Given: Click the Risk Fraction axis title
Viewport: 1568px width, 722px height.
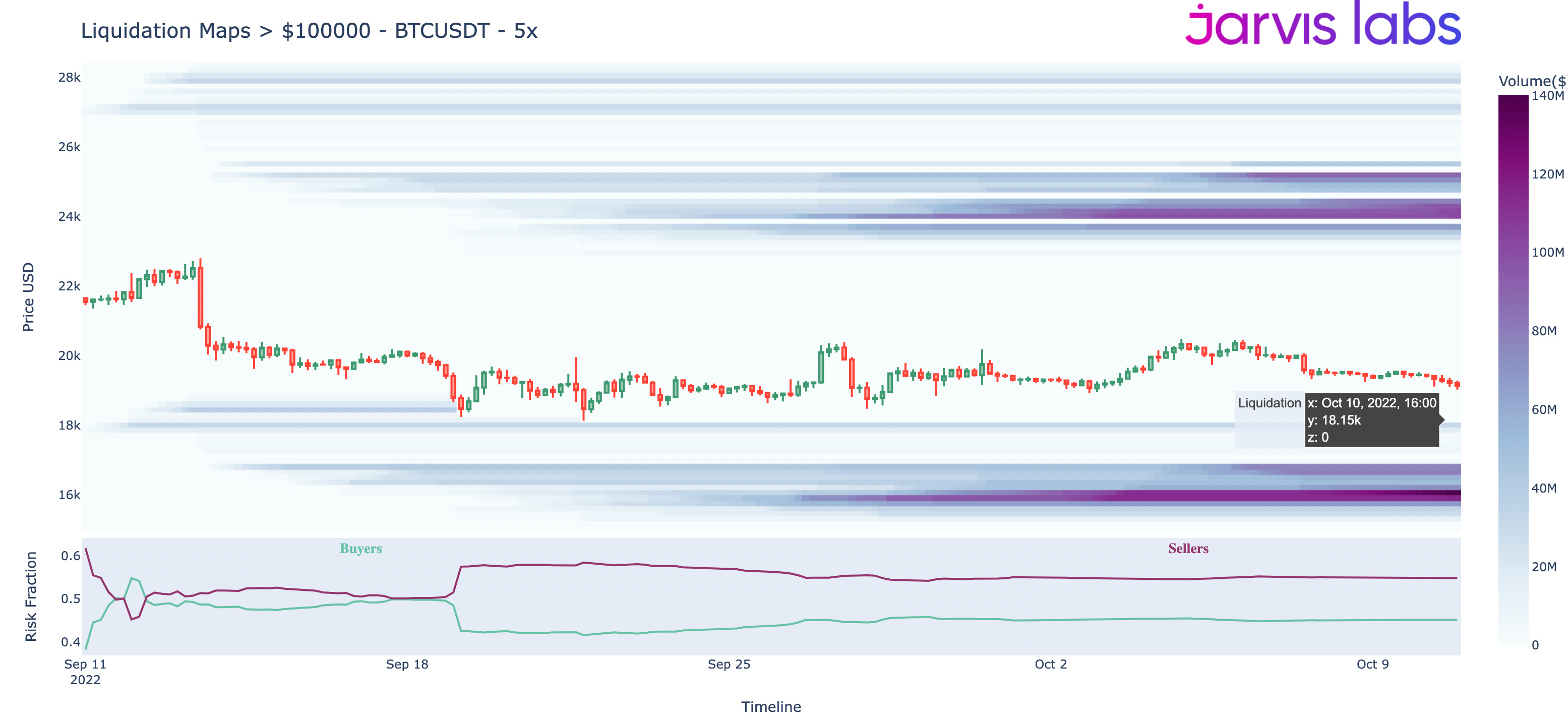Looking at the screenshot, I should coord(30,596).
